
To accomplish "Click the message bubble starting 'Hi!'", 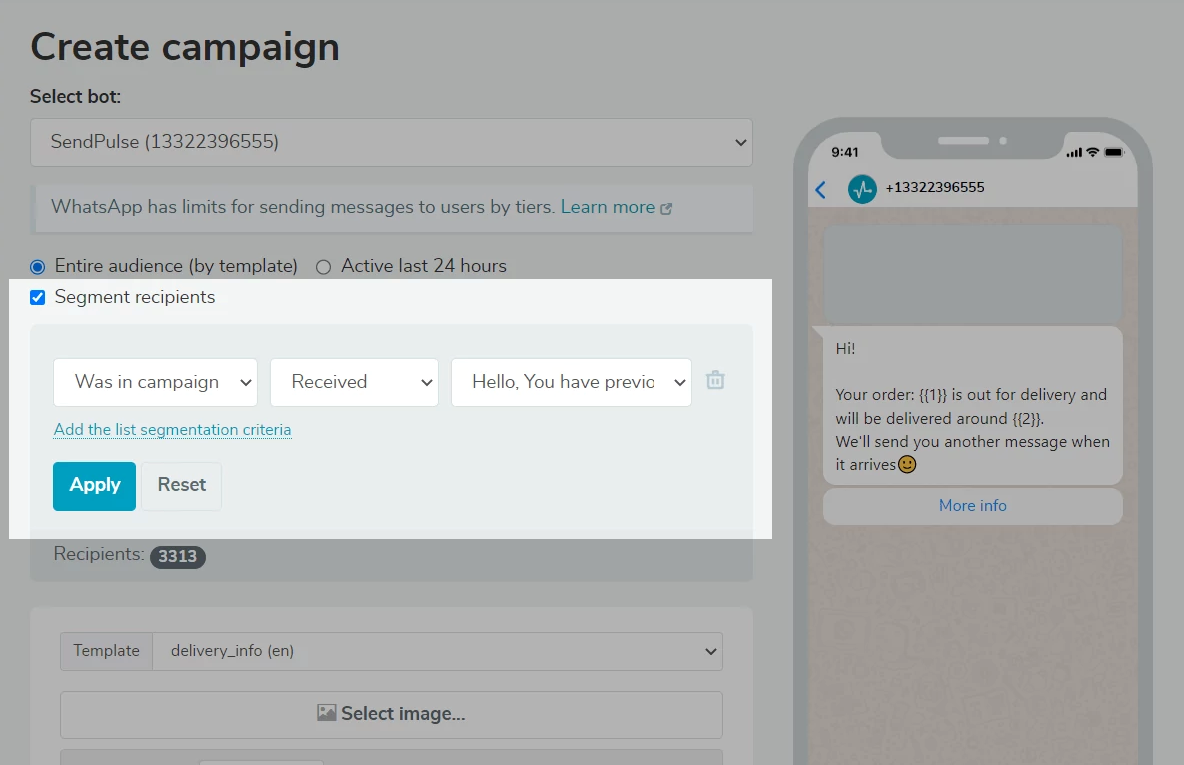I will coord(973,406).
